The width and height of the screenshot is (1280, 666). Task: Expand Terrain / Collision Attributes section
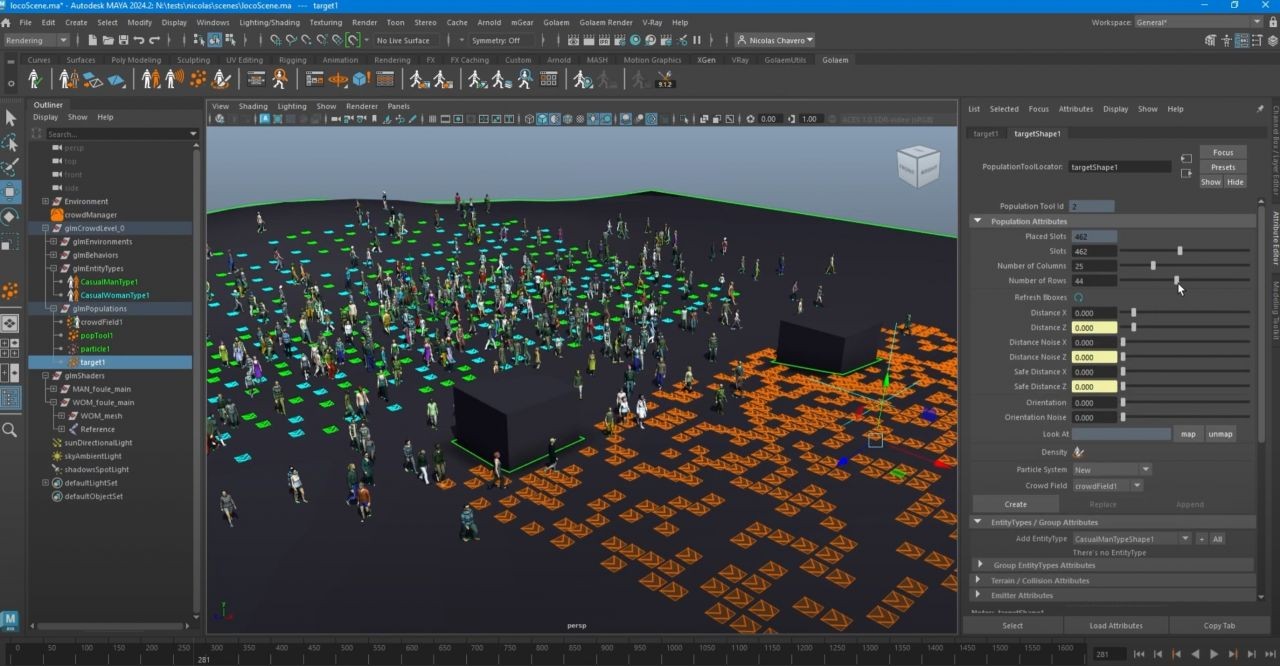[x=980, y=580]
